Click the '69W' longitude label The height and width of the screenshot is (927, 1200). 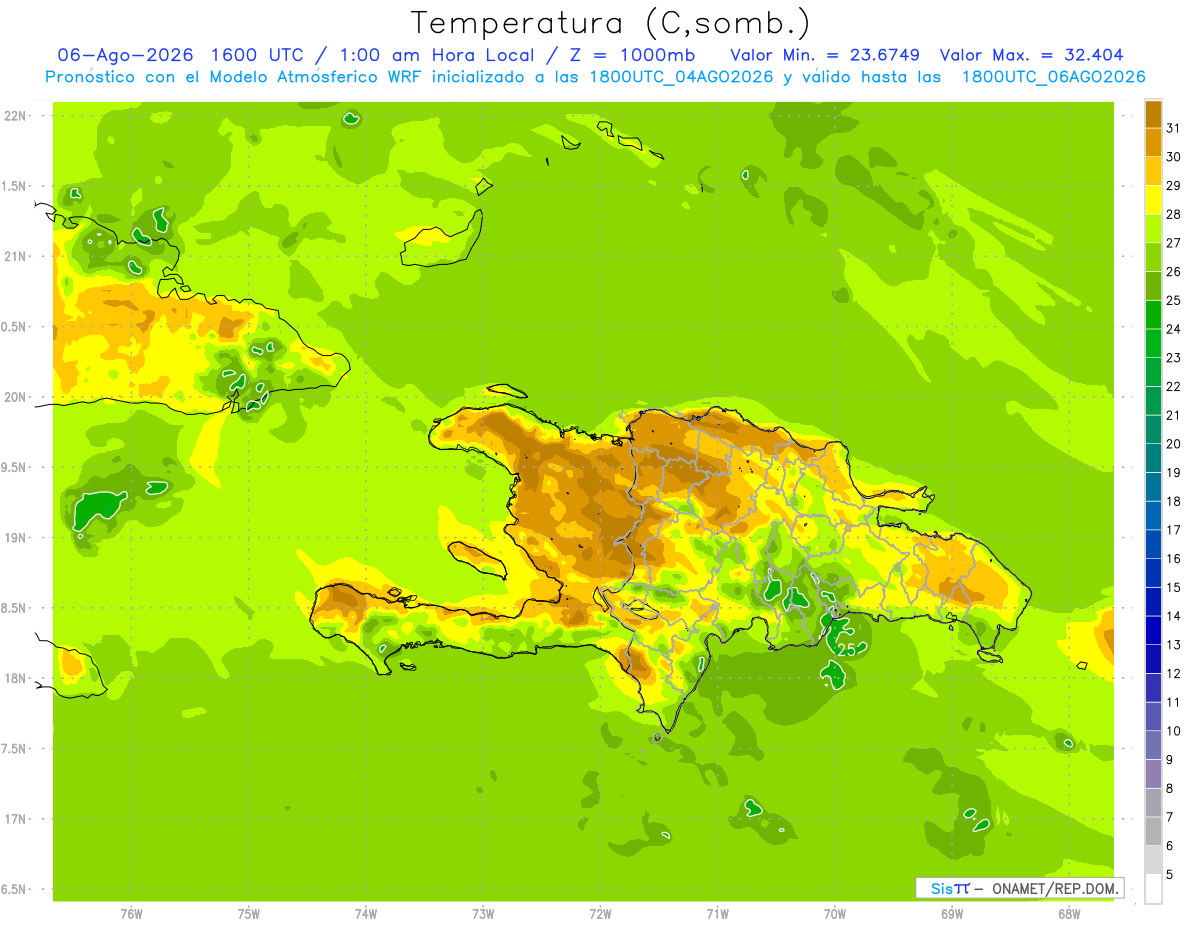(x=952, y=913)
